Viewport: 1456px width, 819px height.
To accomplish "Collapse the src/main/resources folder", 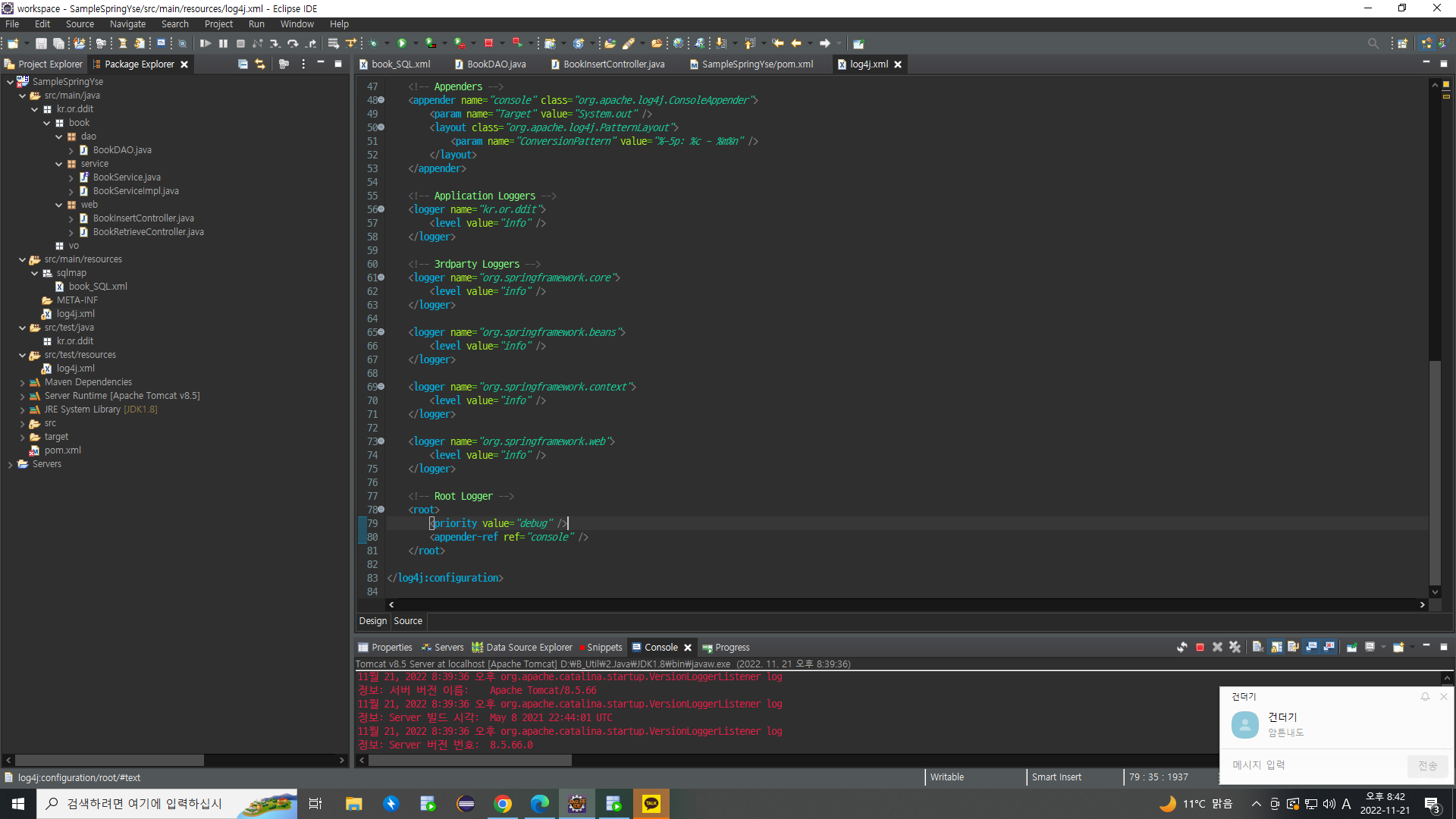I will click(22, 259).
